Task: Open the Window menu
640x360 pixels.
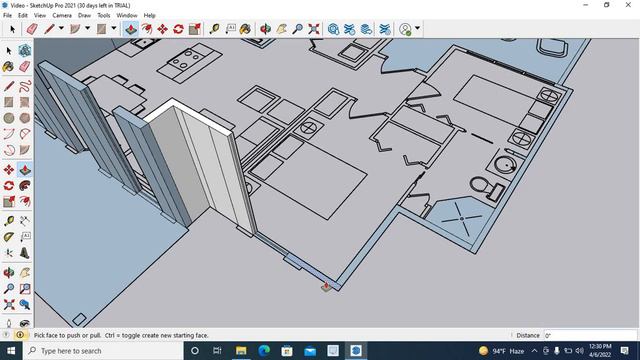Action: click(x=127, y=16)
